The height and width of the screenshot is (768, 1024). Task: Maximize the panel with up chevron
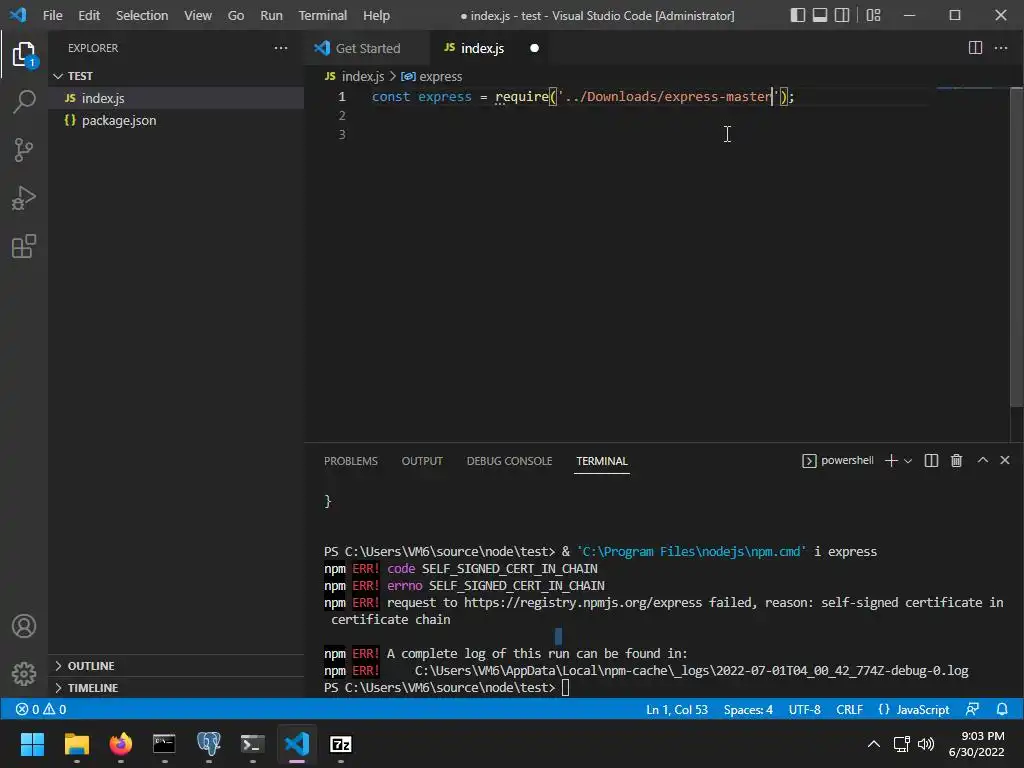982,460
